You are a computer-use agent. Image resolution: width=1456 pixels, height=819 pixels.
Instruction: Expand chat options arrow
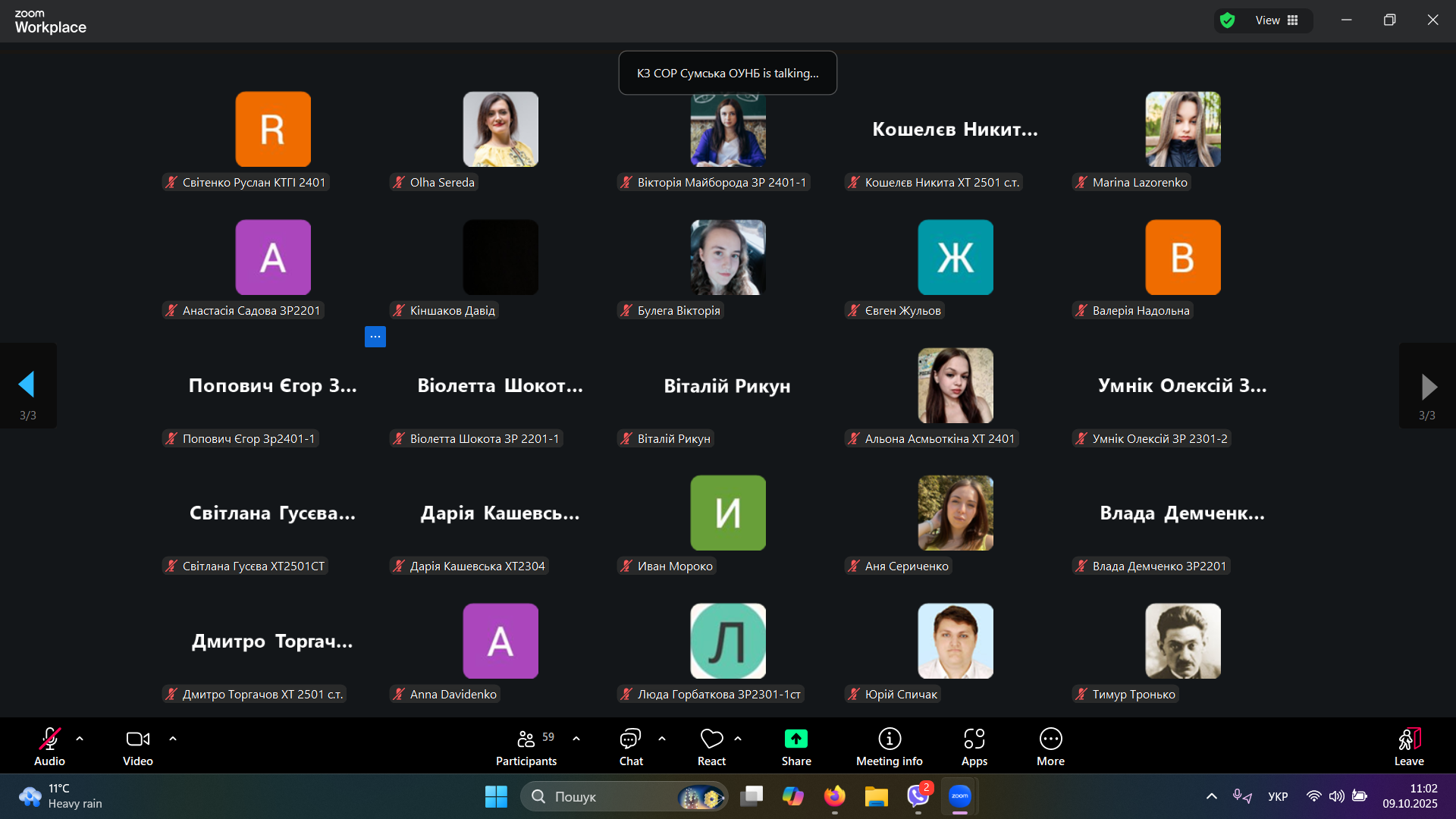pos(662,738)
